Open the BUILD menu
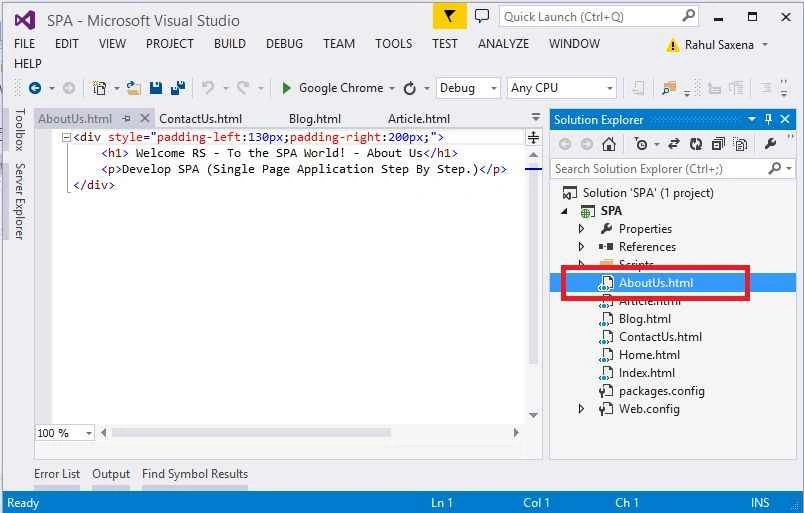 click(x=230, y=44)
